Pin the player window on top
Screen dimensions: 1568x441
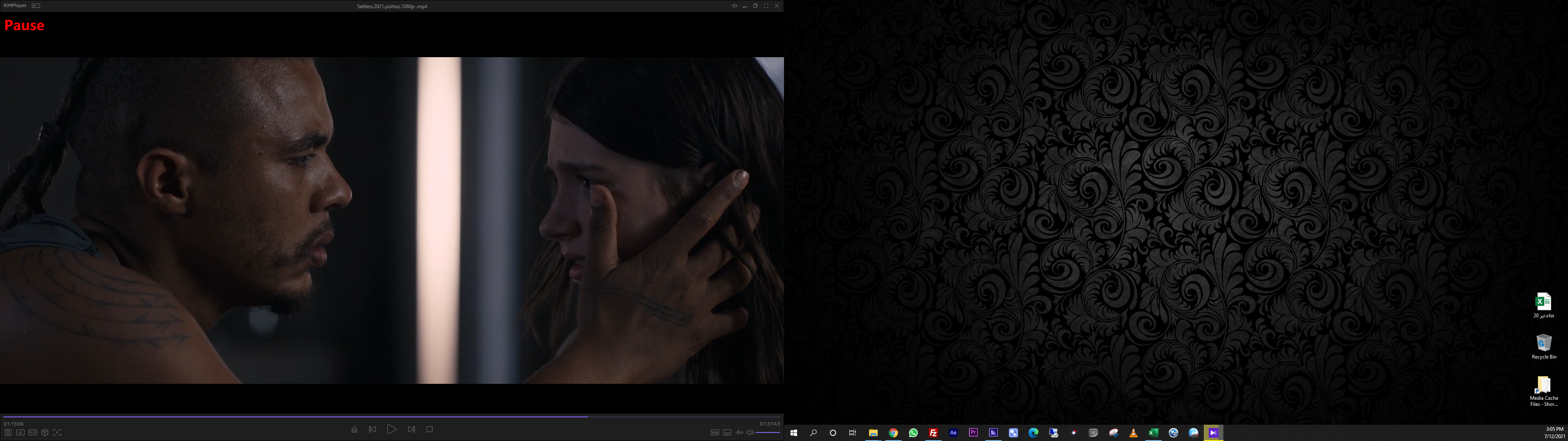tap(734, 6)
